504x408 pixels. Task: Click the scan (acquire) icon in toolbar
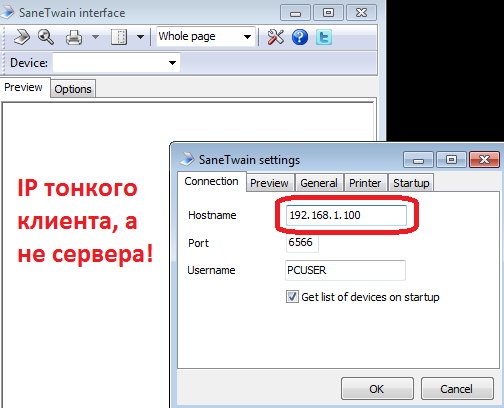coord(22,37)
